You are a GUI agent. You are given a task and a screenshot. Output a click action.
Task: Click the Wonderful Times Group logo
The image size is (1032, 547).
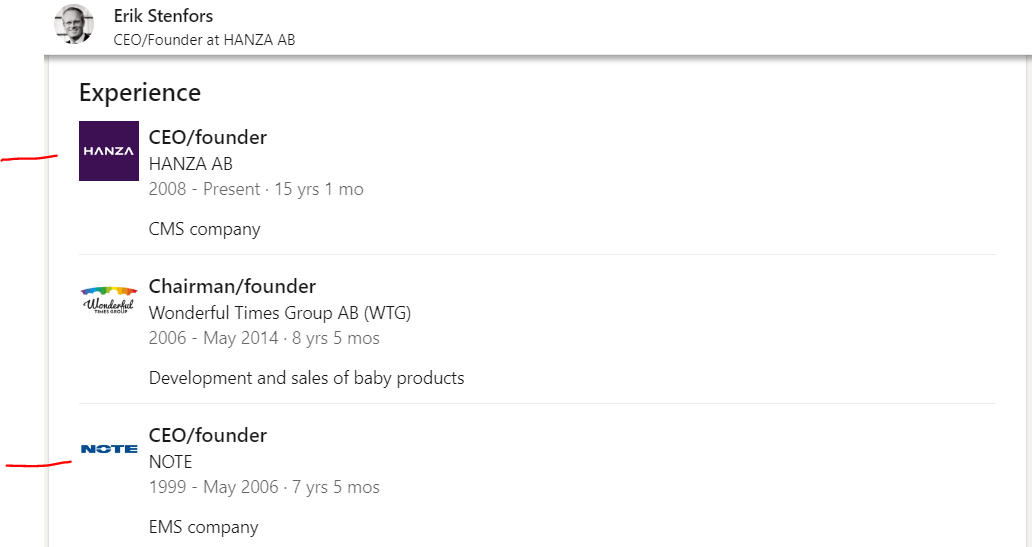pyautogui.click(x=109, y=299)
